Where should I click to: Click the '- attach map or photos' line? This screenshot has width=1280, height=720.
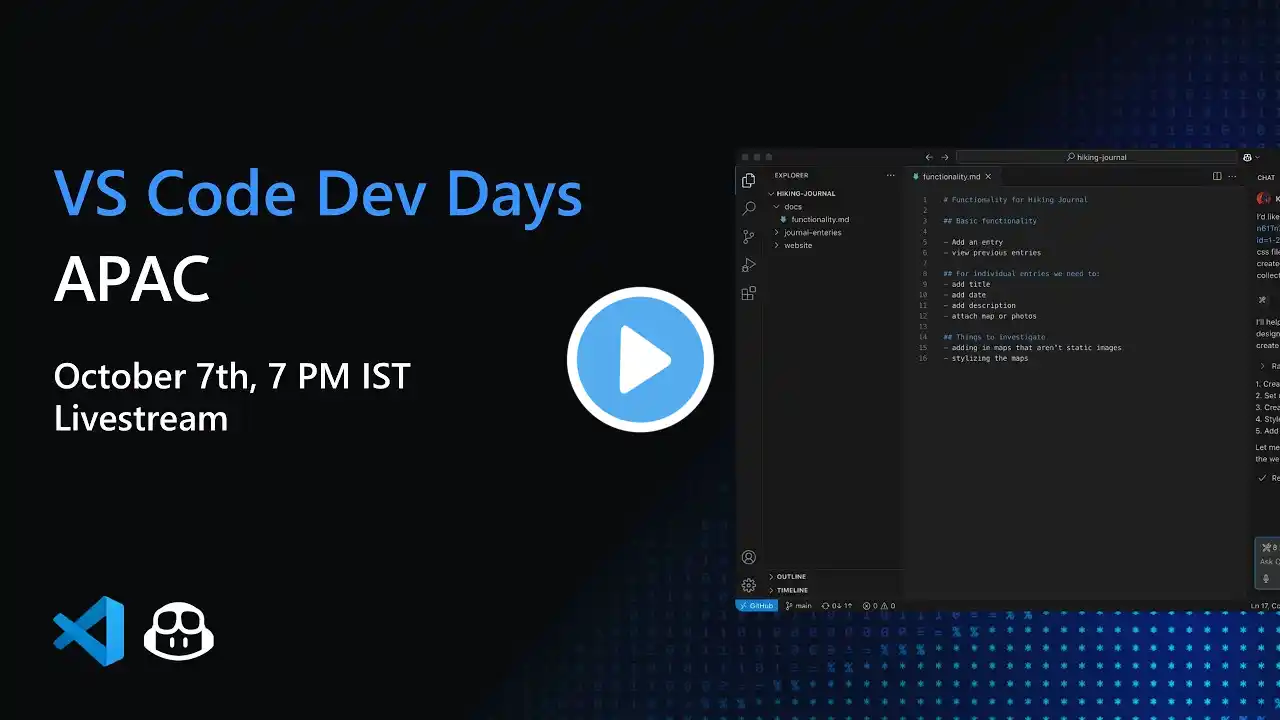point(990,316)
